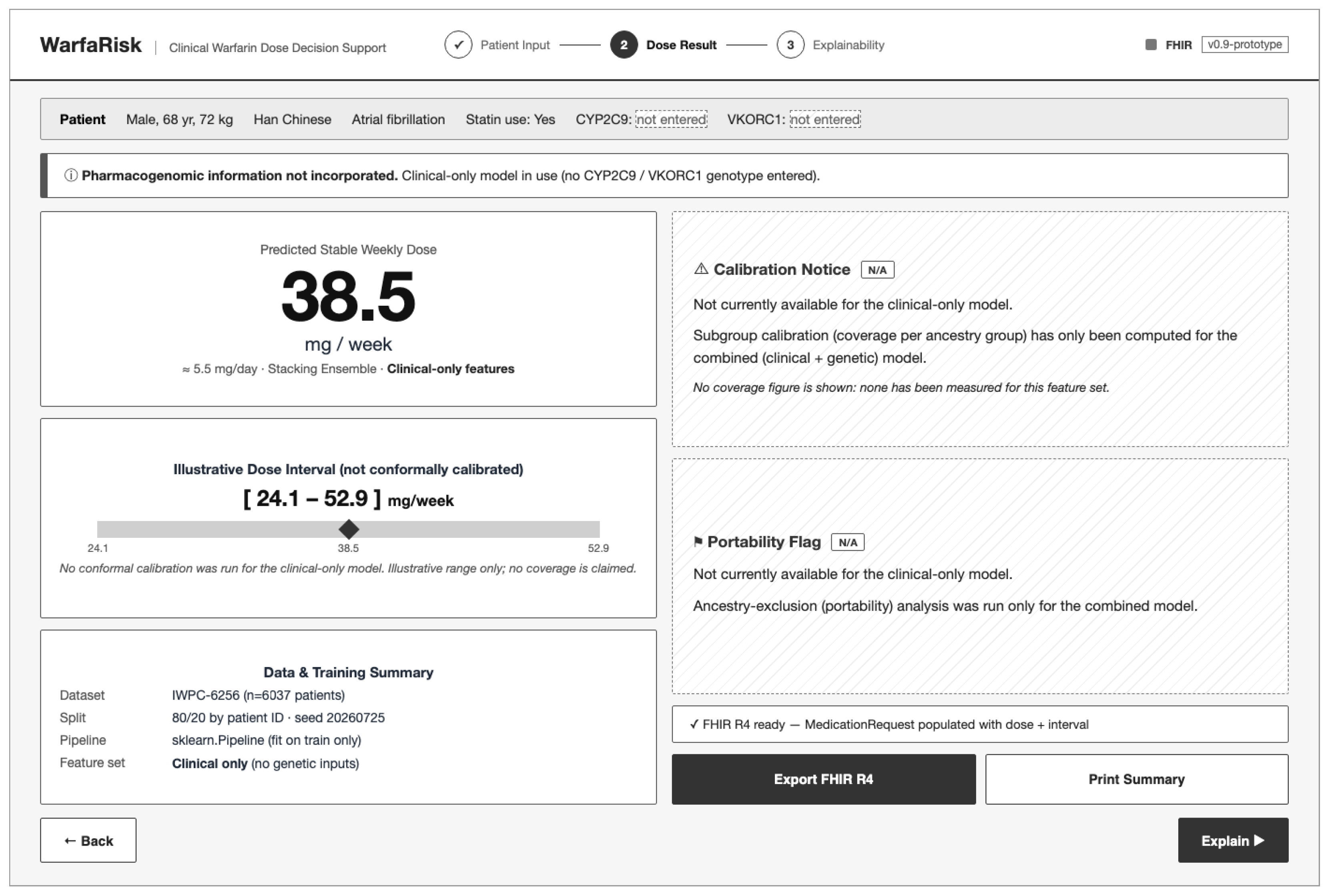Click the 'Clinical-only features' bold label

point(450,369)
